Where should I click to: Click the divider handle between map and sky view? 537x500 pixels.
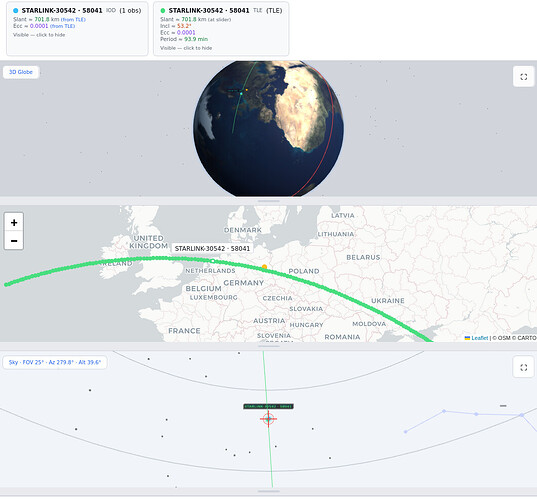(268, 346)
